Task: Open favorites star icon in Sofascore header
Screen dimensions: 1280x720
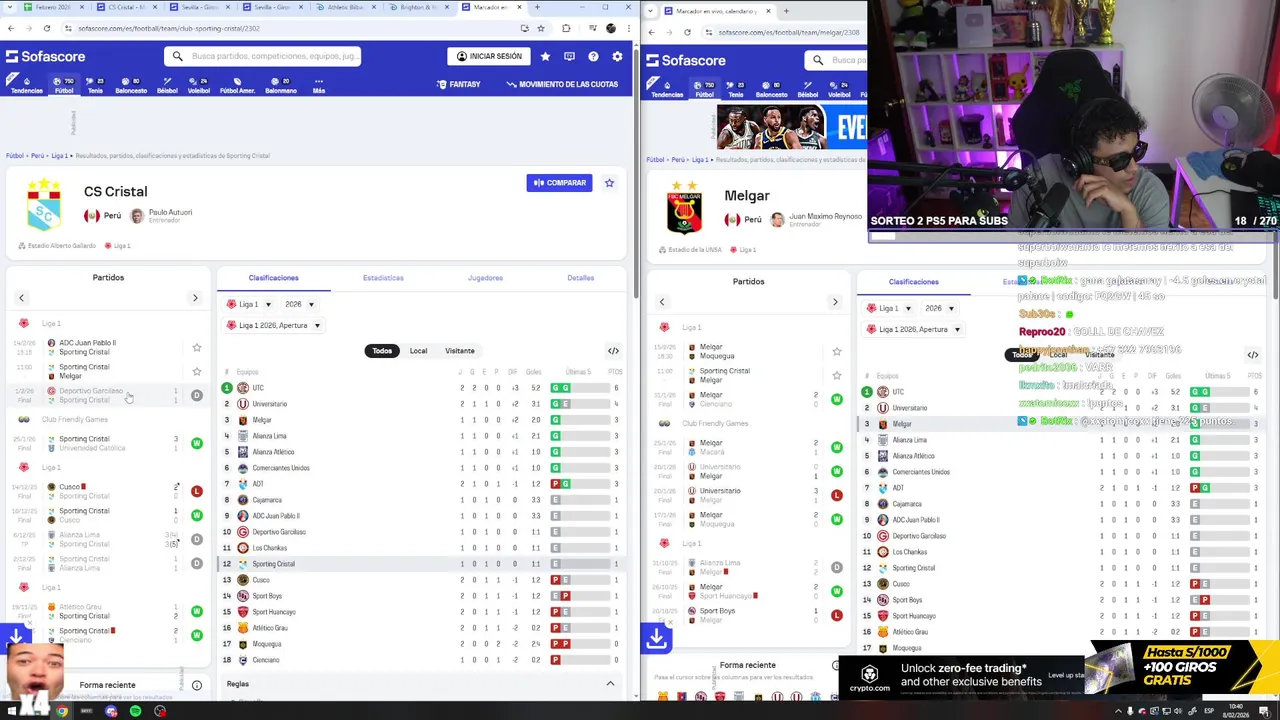Action: (x=545, y=56)
